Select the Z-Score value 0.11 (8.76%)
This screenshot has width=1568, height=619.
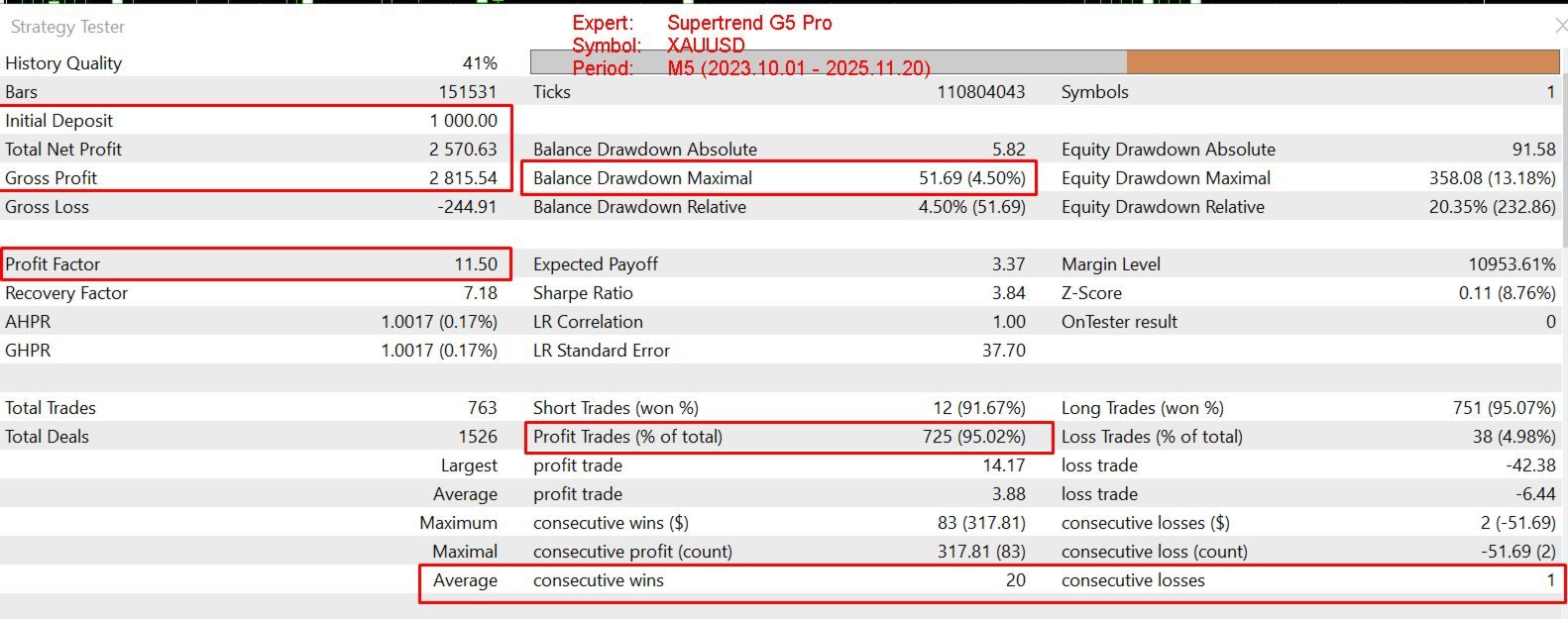click(x=1508, y=293)
